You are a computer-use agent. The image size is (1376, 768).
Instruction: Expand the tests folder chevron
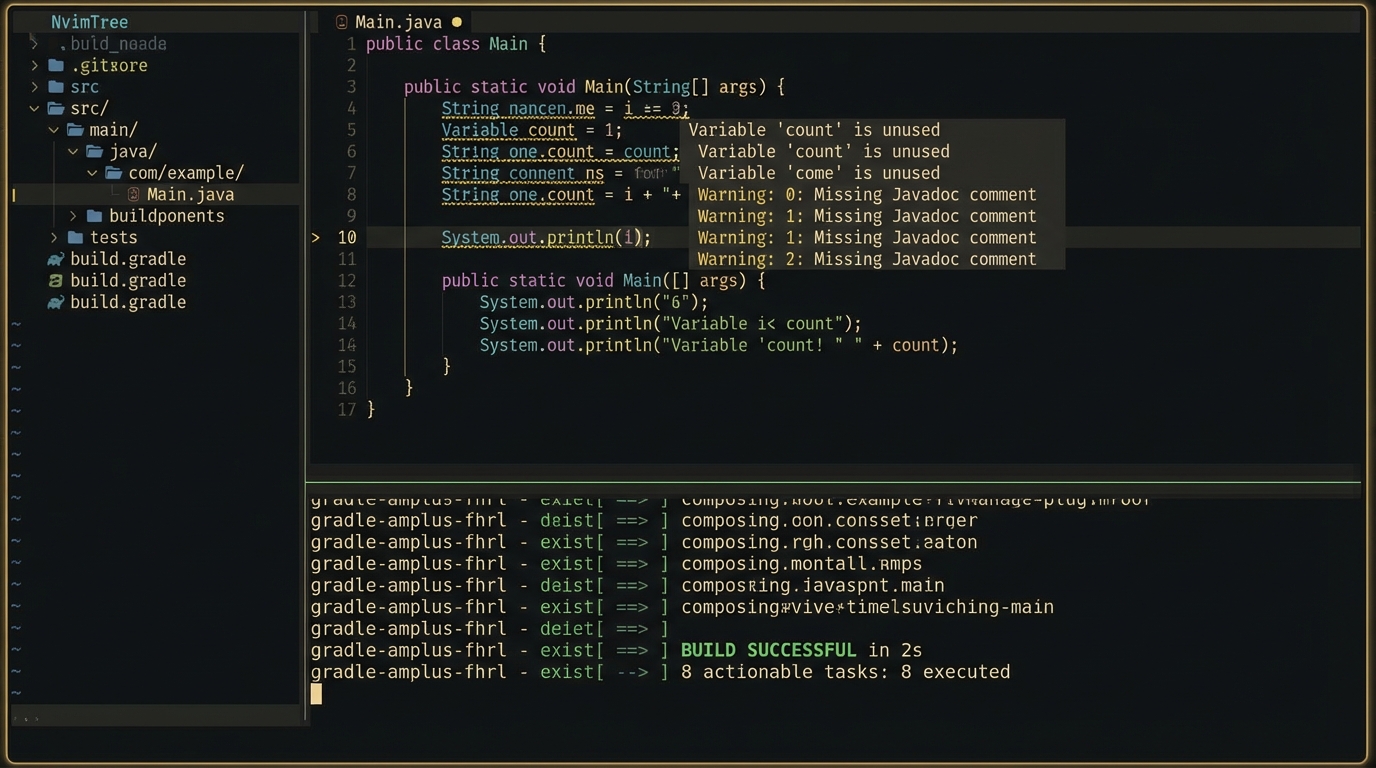coord(54,237)
